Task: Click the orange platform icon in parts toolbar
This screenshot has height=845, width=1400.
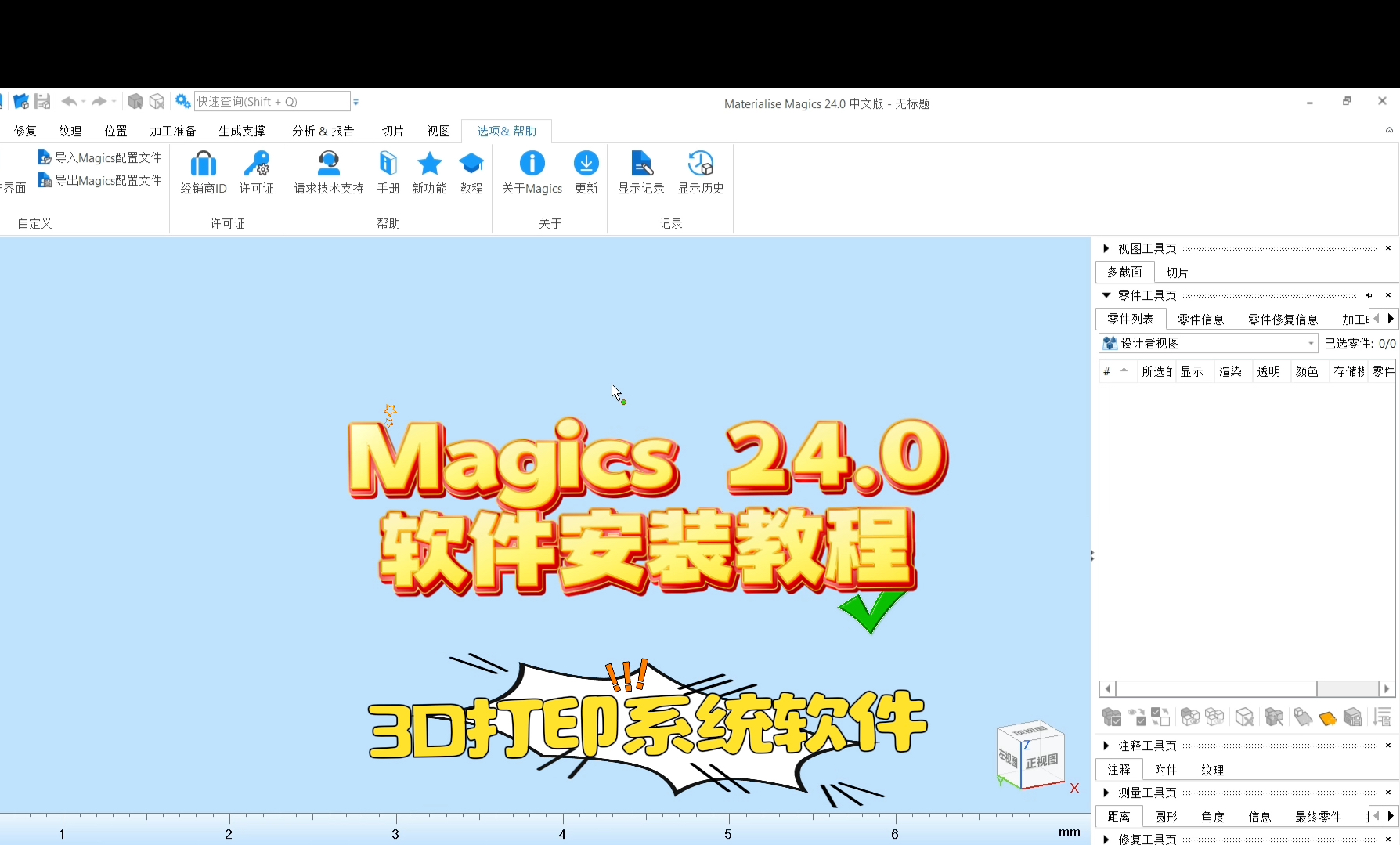Action: pyautogui.click(x=1328, y=717)
